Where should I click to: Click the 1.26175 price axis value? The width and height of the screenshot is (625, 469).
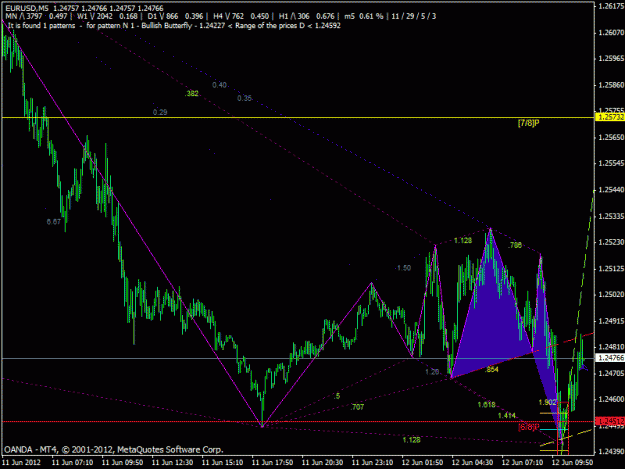(611, 6)
